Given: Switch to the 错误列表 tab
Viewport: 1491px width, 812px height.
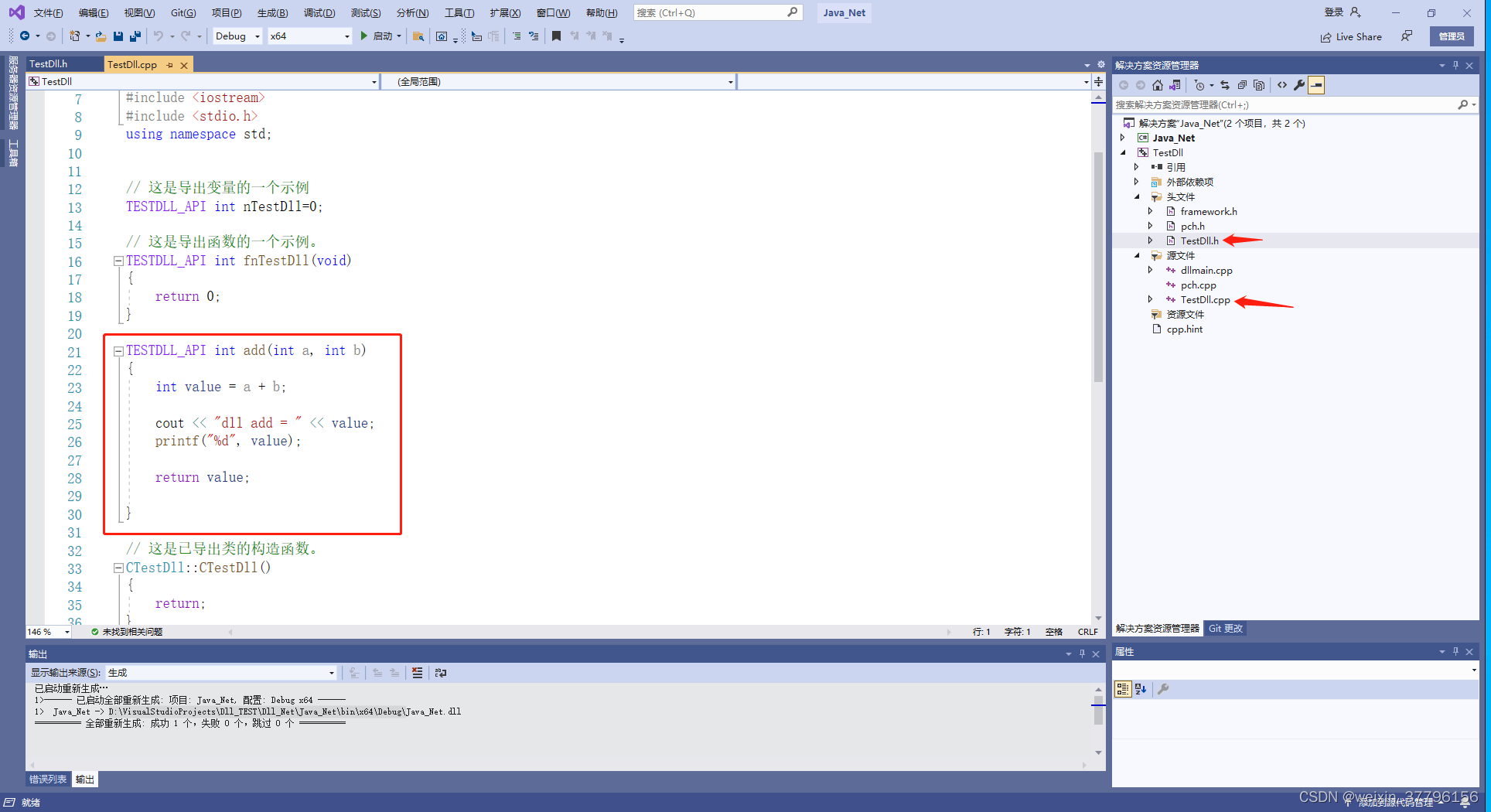Looking at the screenshot, I should (48, 780).
